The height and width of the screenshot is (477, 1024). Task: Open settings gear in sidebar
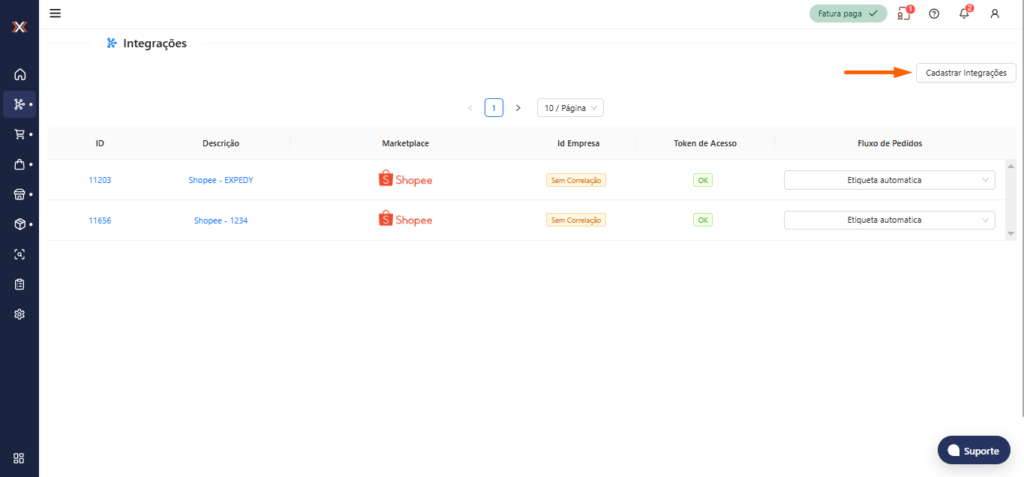click(x=19, y=314)
